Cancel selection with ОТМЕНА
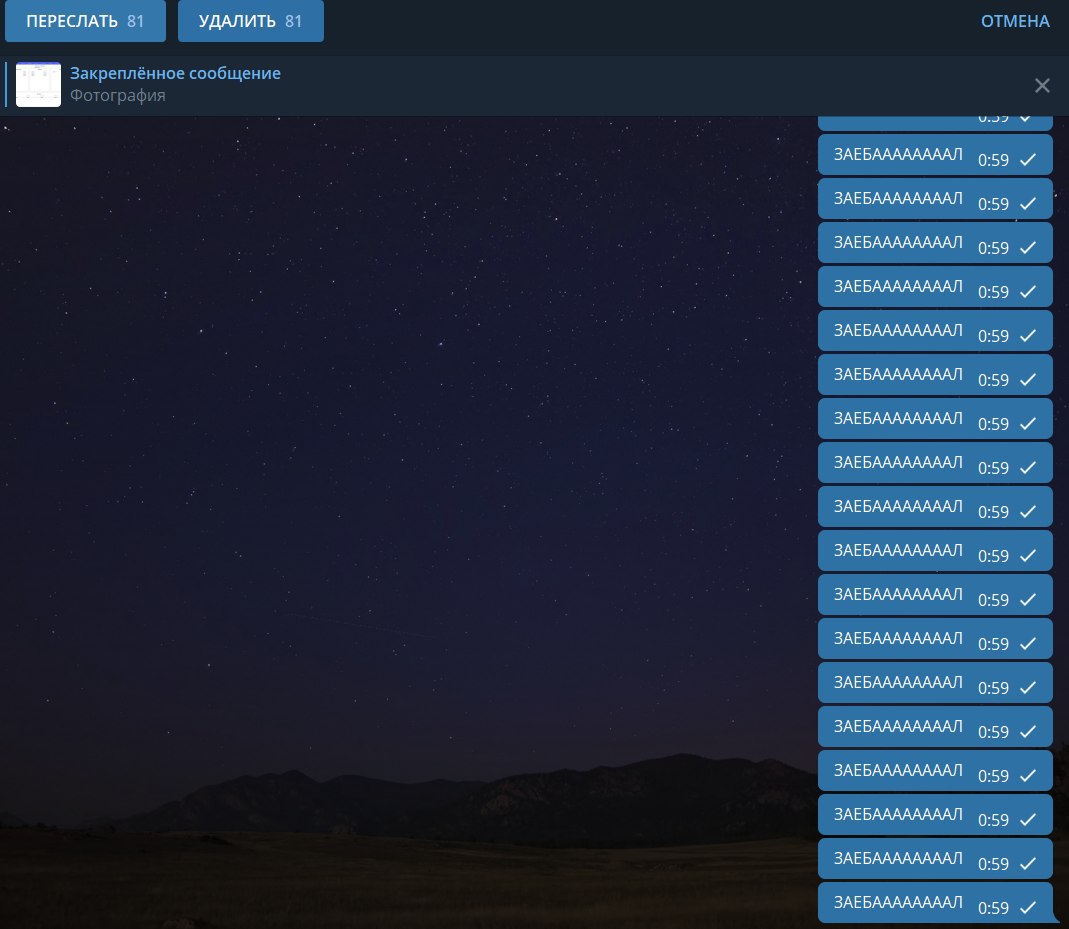Viewport: 1069px width, 929px height. 1014,21
